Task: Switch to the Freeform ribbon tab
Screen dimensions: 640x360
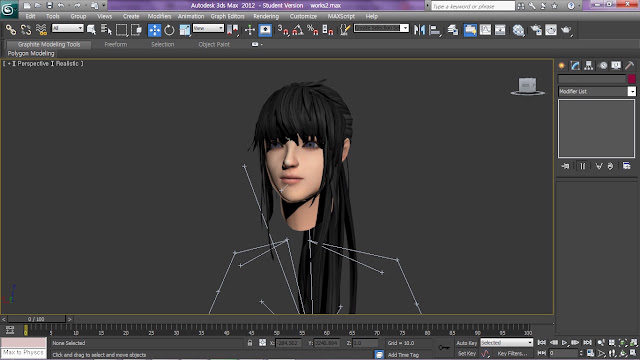Action: pyautogui.click(x=116, y=44)
